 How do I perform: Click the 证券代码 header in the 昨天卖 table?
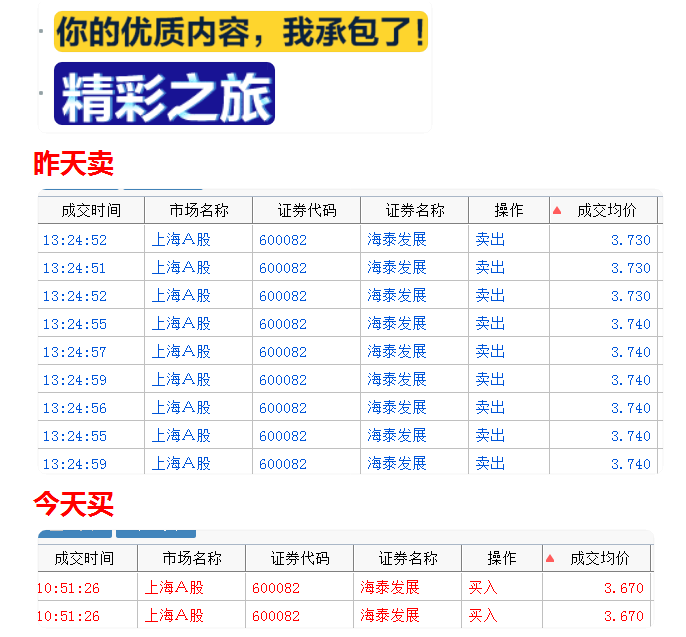pyautogui.click(x=307, y=210)
